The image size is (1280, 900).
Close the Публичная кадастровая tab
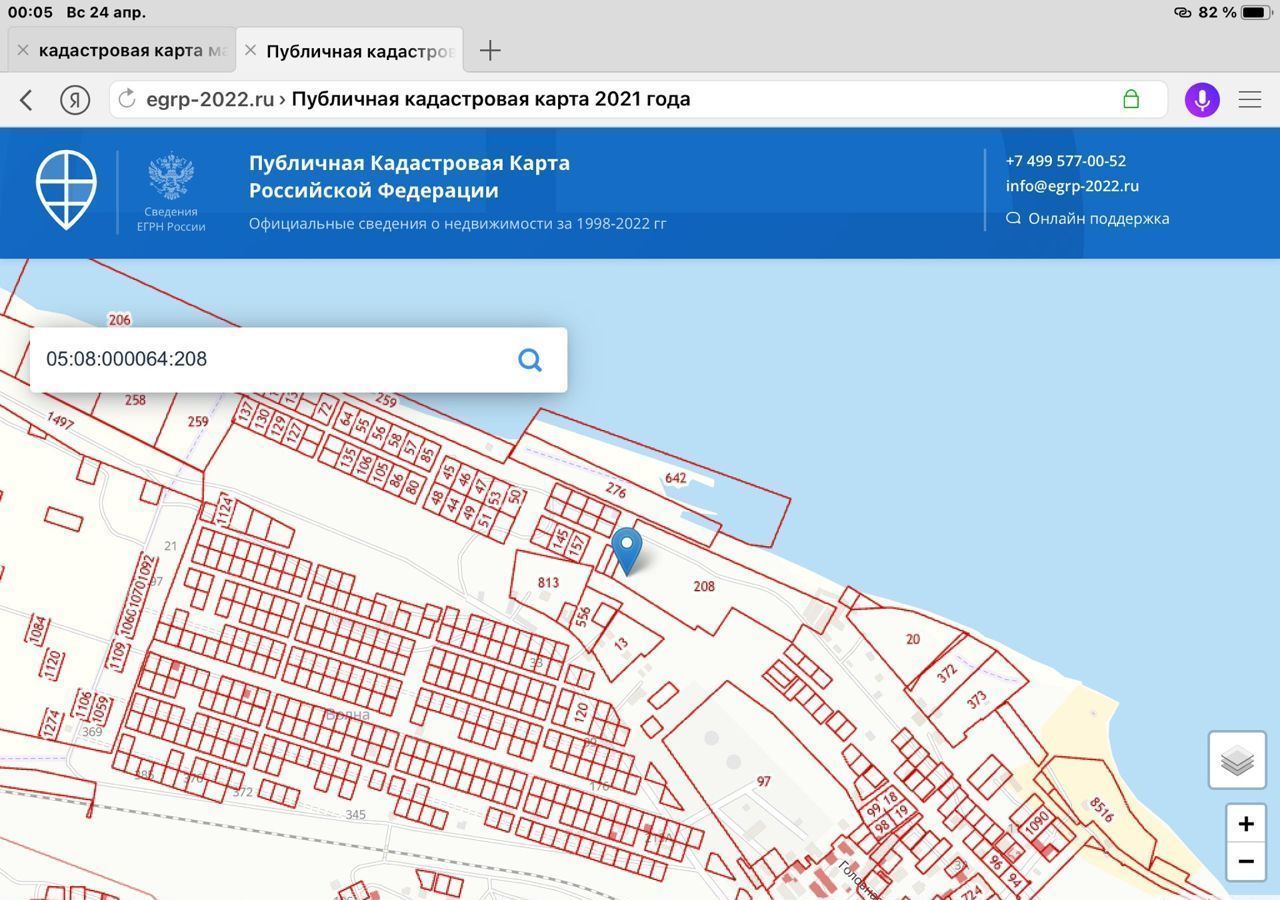(x=250, y=50)
